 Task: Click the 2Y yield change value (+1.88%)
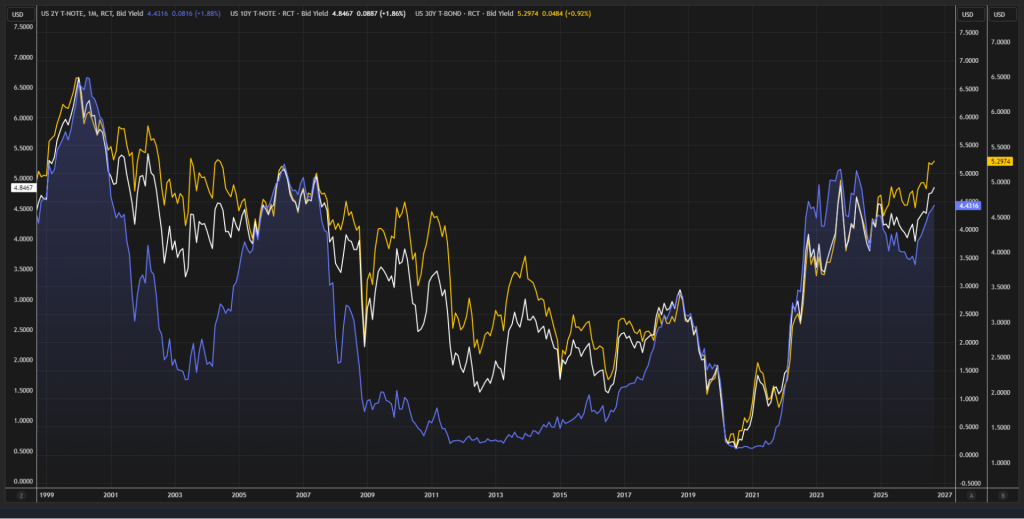coord(208,14)
